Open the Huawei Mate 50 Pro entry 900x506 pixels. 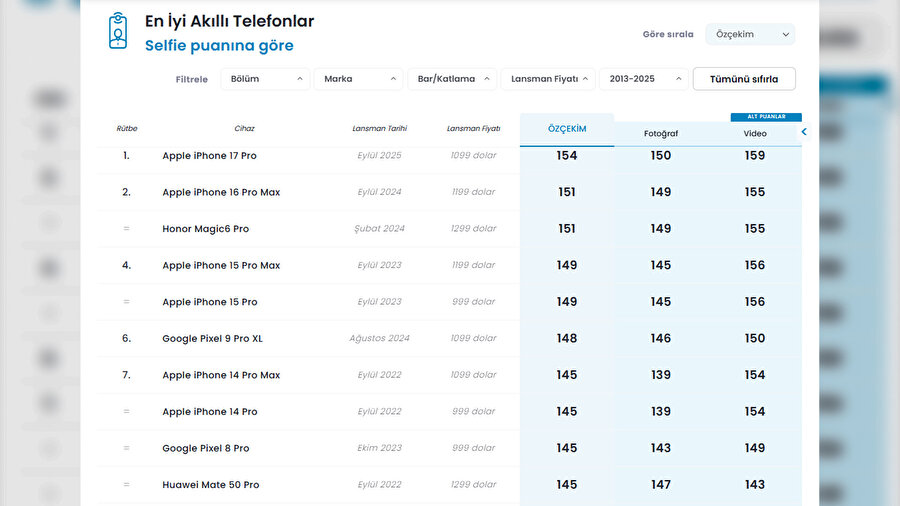click(x=210, y=485)
